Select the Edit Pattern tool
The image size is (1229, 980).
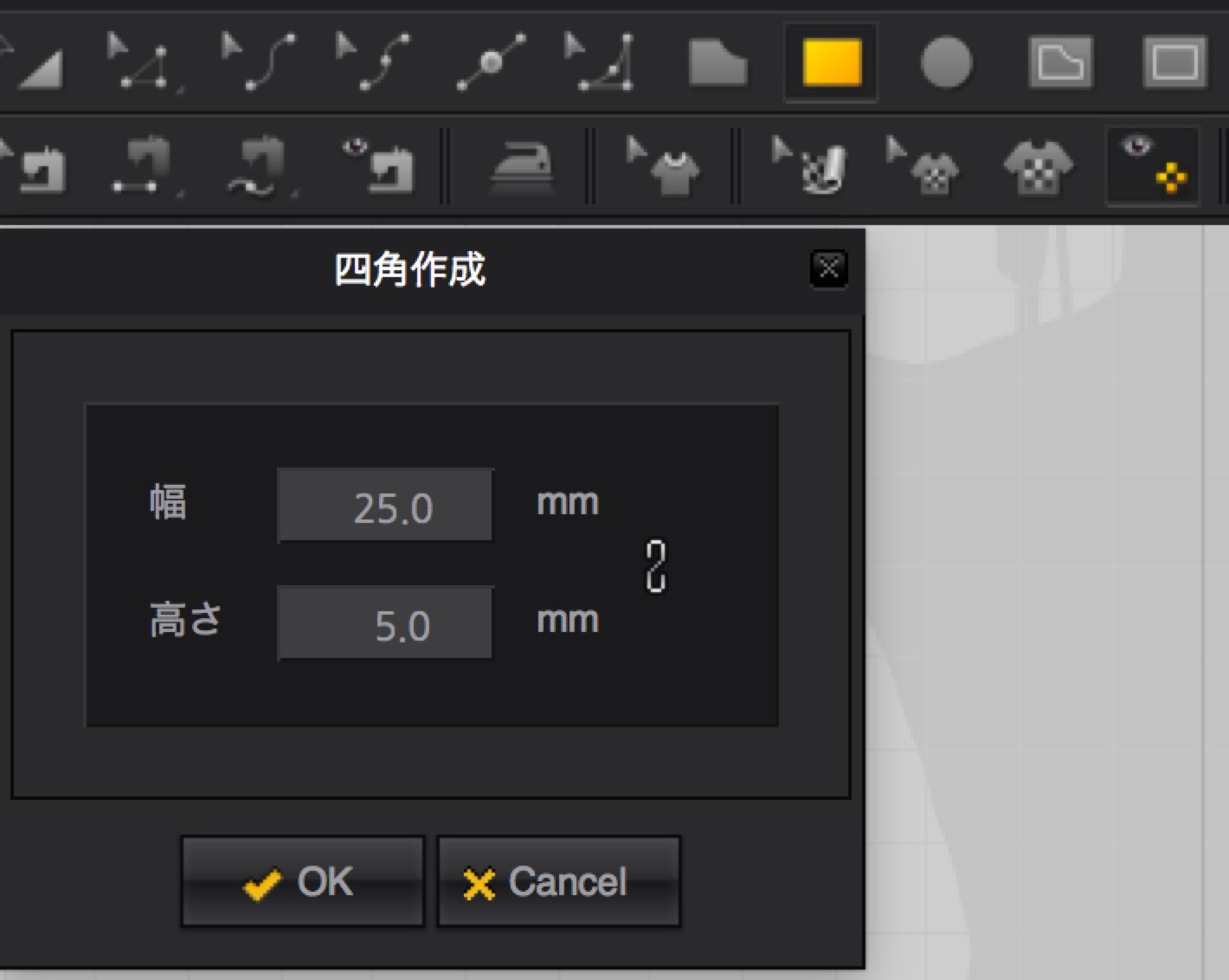tap(145, 62)
